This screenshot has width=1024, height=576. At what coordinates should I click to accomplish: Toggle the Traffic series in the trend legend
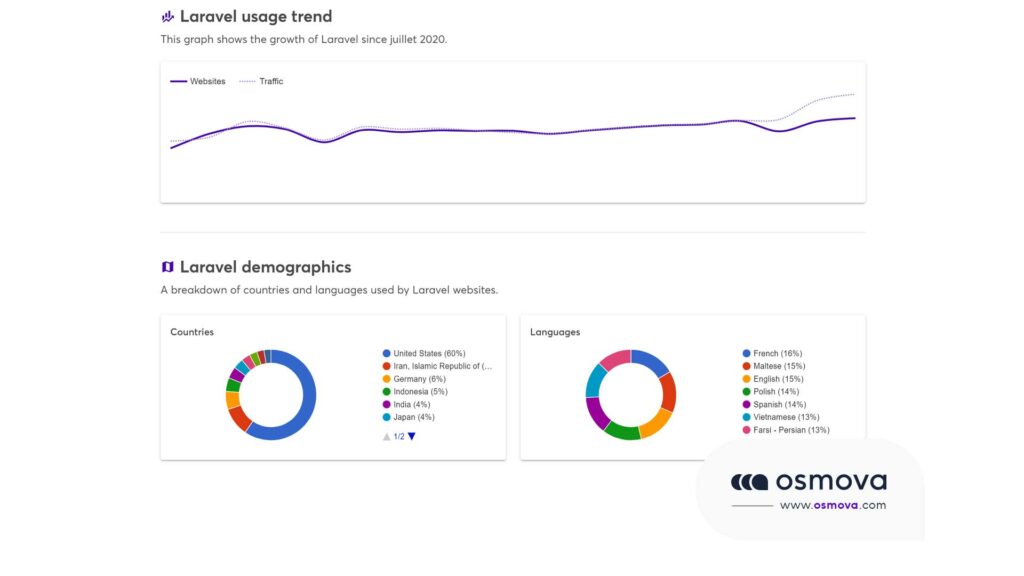tap(262, 81)
